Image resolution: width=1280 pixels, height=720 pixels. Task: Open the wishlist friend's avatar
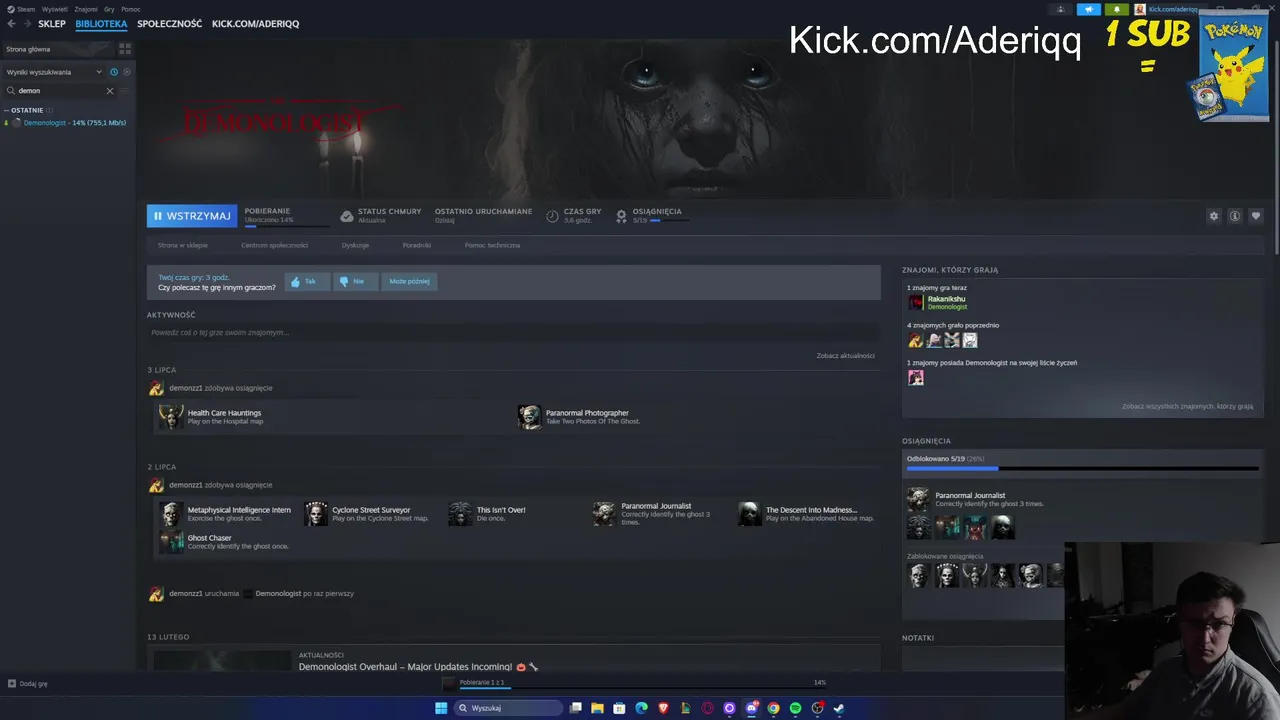(915, 377)
